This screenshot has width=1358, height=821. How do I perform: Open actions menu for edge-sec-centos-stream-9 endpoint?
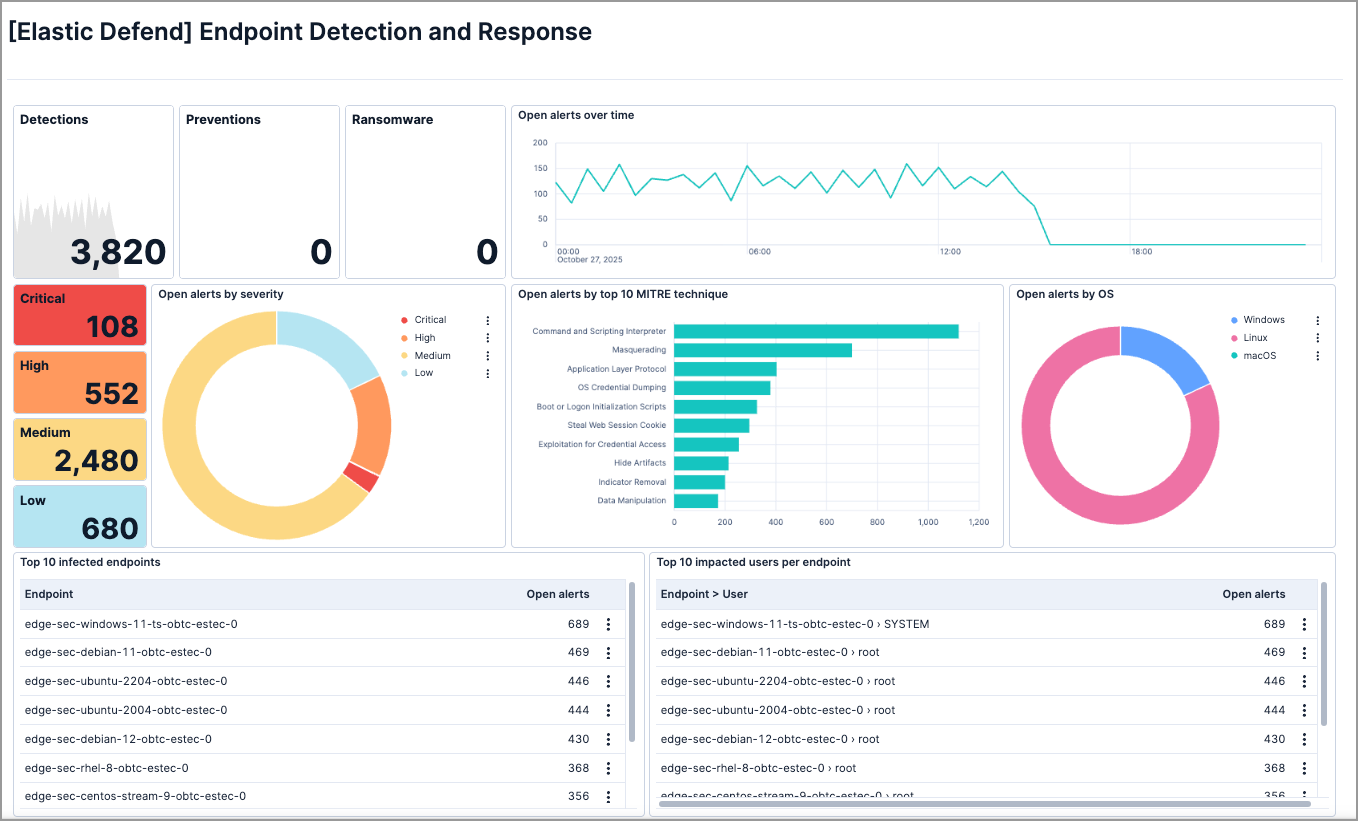tap(609, 796)
